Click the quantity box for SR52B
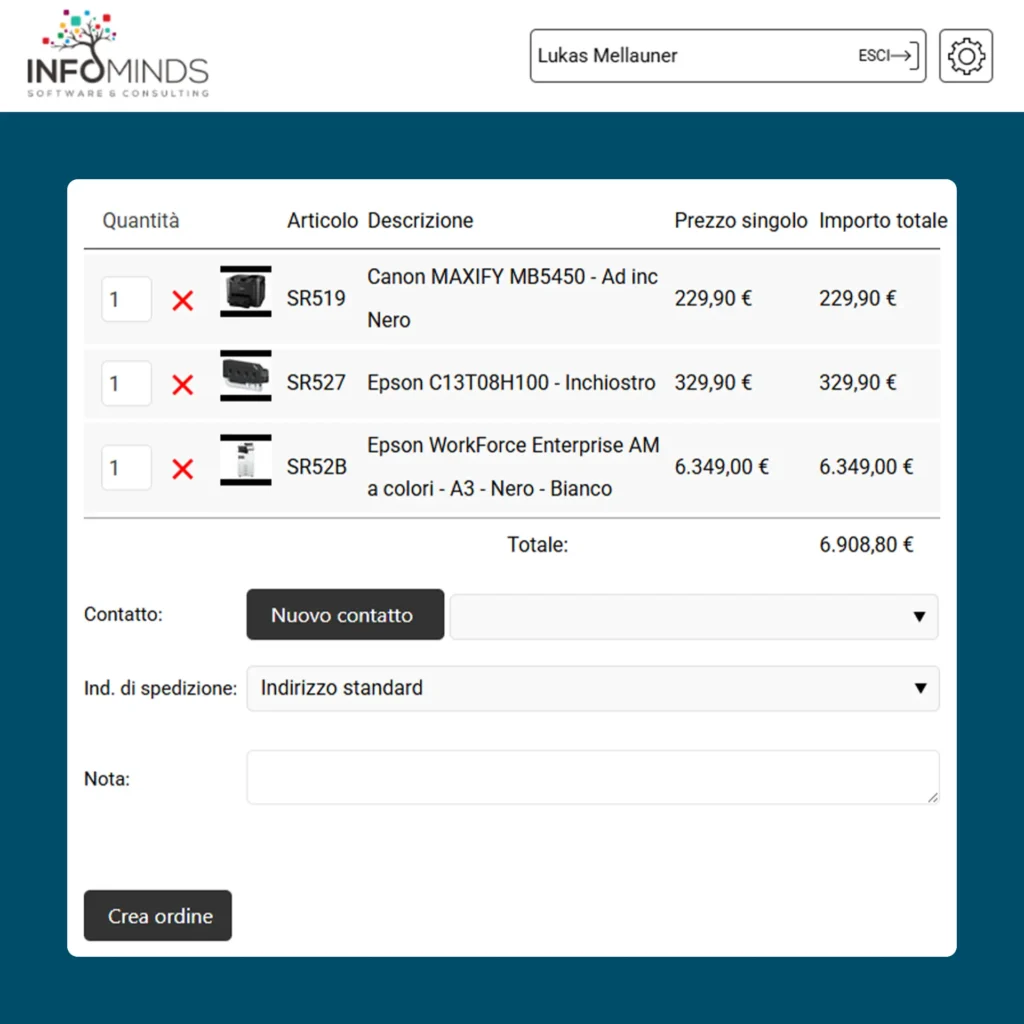Image resolution: width=1024 pixels, height=1024 pixels. click(126, 466)
